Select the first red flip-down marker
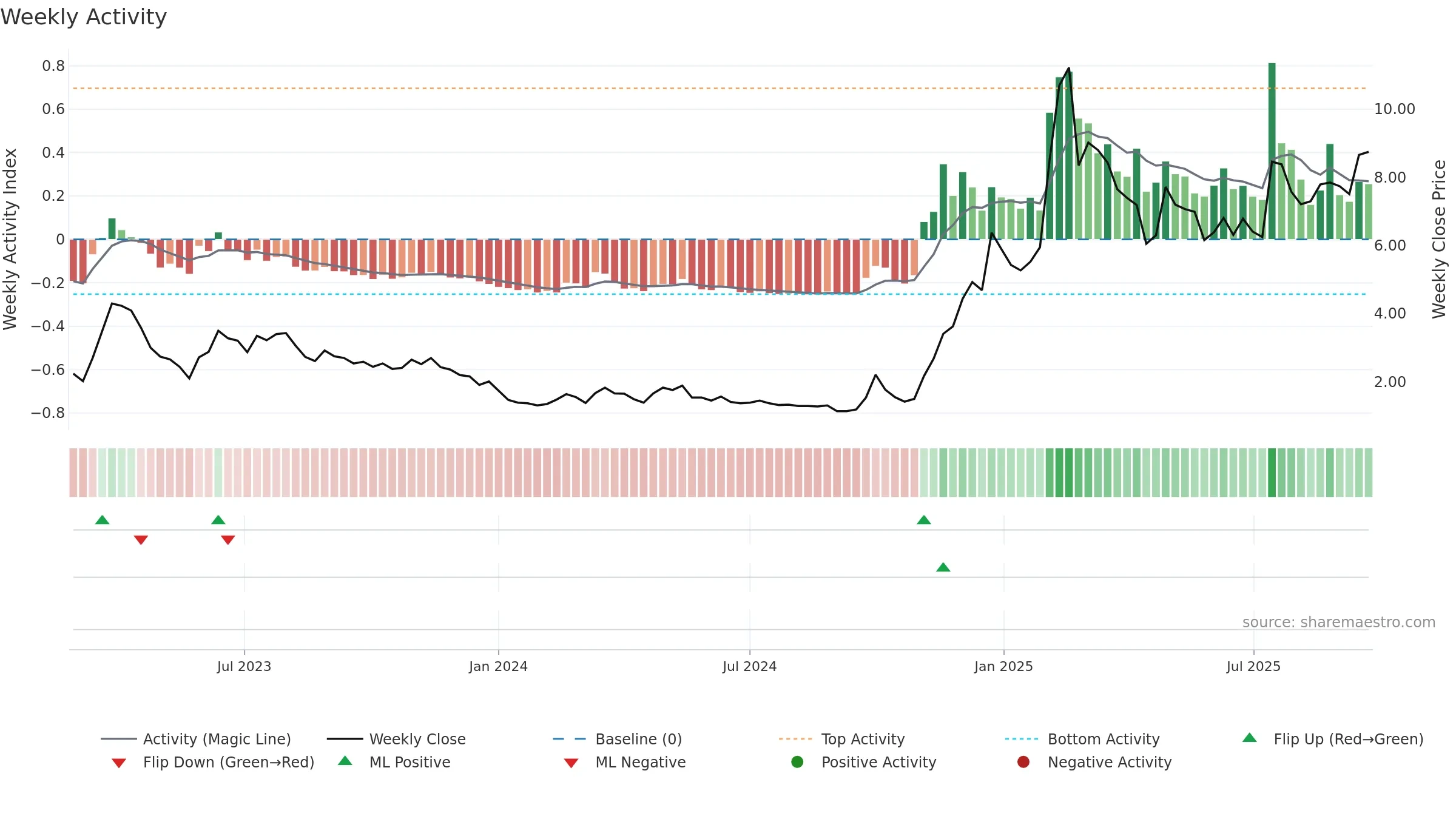This screenshot has height=819, width=1456. point(141,540)
